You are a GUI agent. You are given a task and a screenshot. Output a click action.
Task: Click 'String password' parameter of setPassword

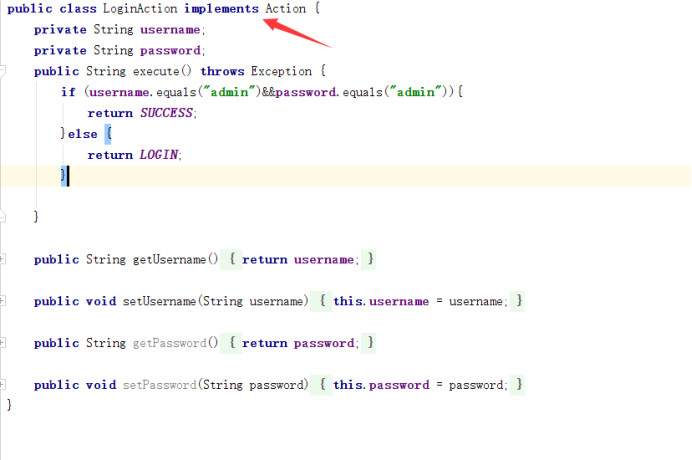[x=253, y=385]
